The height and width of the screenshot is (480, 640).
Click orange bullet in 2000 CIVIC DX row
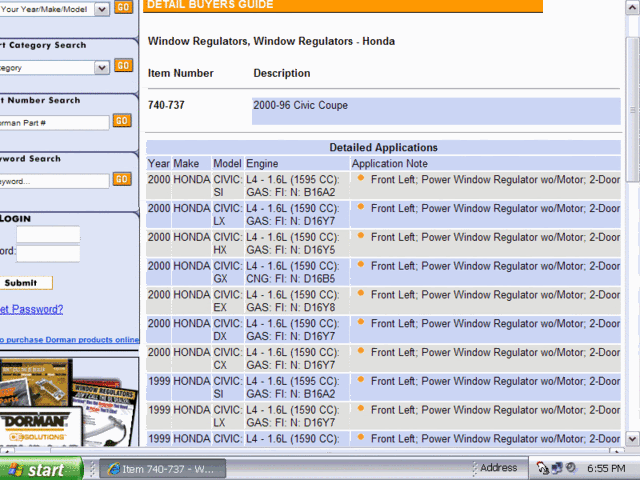tap(361, 322)
